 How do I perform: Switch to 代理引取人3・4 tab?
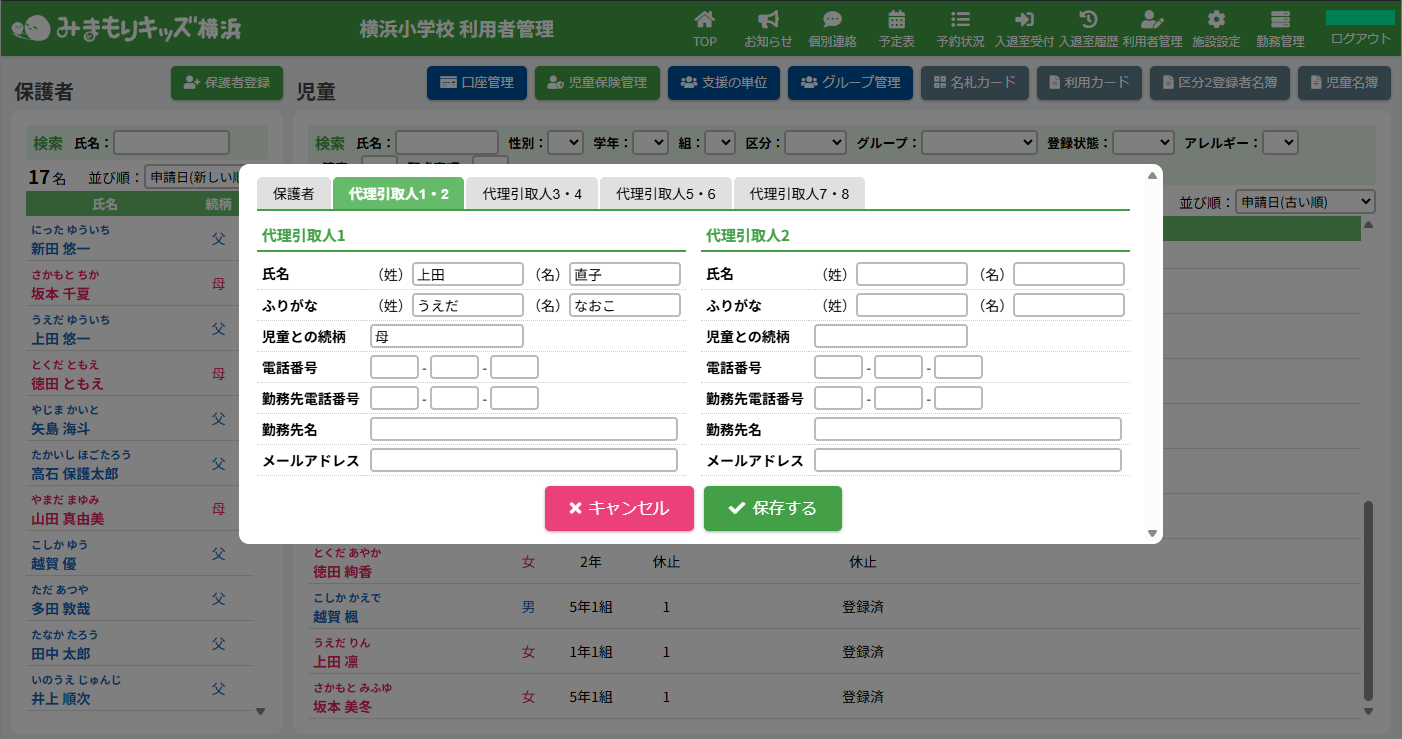click(x=532, y=193)
